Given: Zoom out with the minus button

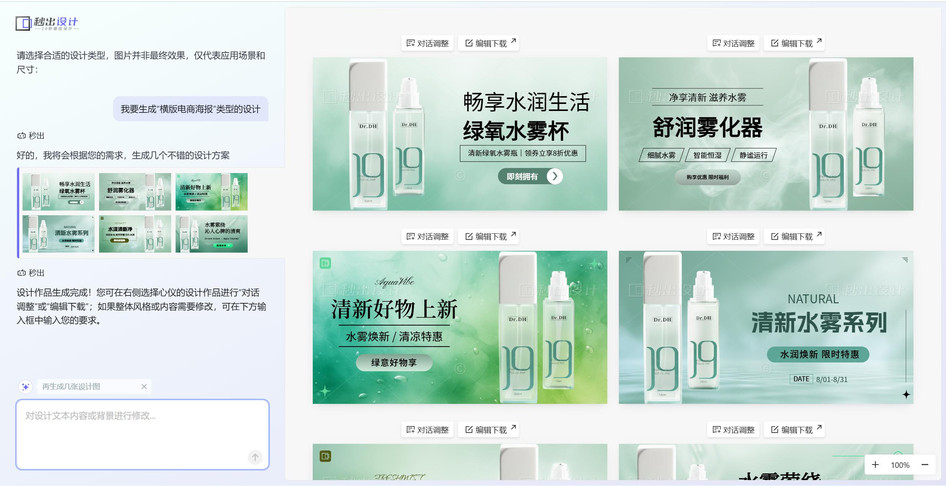Looking at the screenshot, I should pyautogui.click(x=924, y=464).
